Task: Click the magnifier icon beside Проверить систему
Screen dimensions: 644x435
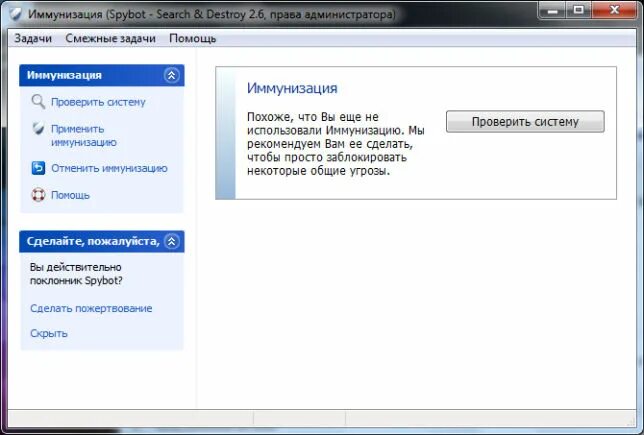Action: pos(38,101)
